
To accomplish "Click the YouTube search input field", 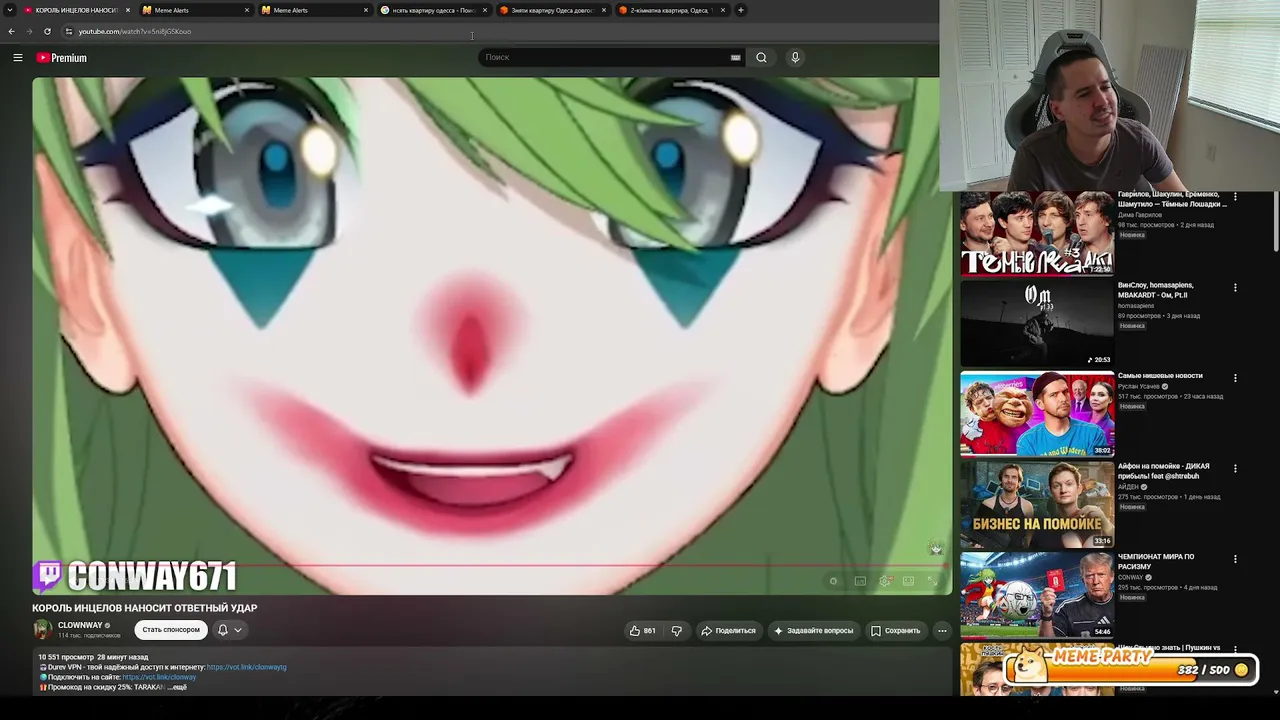I will [604, 58].
